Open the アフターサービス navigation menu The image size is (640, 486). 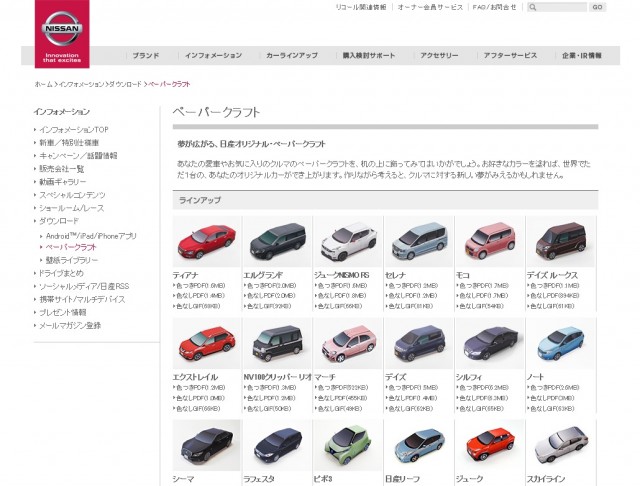click(x=510, y=55)
